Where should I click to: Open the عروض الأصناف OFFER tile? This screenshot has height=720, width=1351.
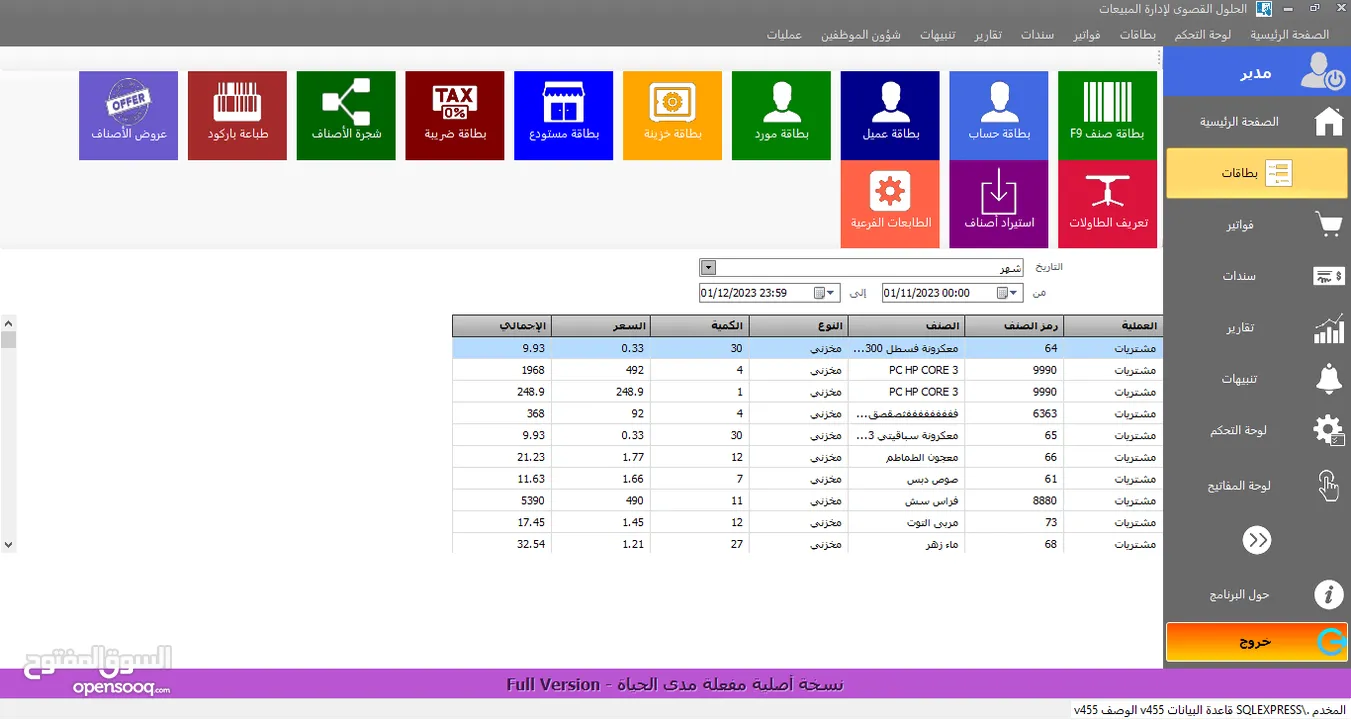(128, 115)
